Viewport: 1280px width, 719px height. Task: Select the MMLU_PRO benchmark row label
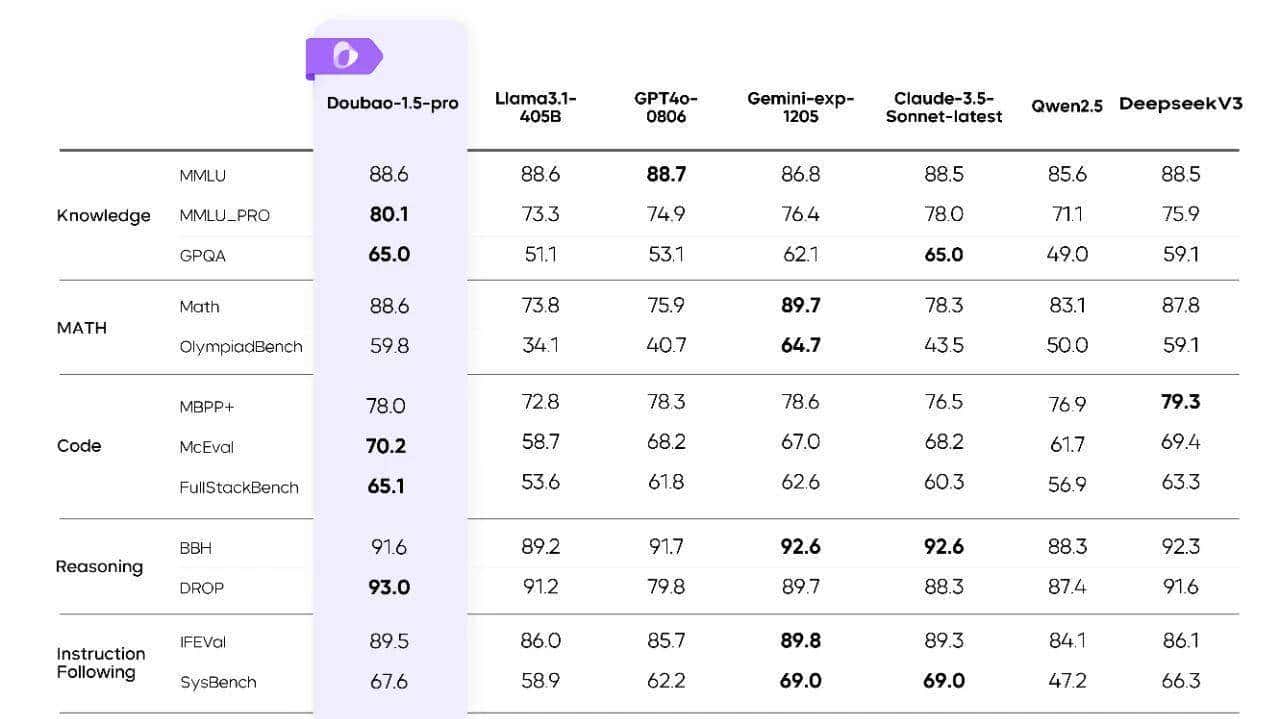[224, 216]
